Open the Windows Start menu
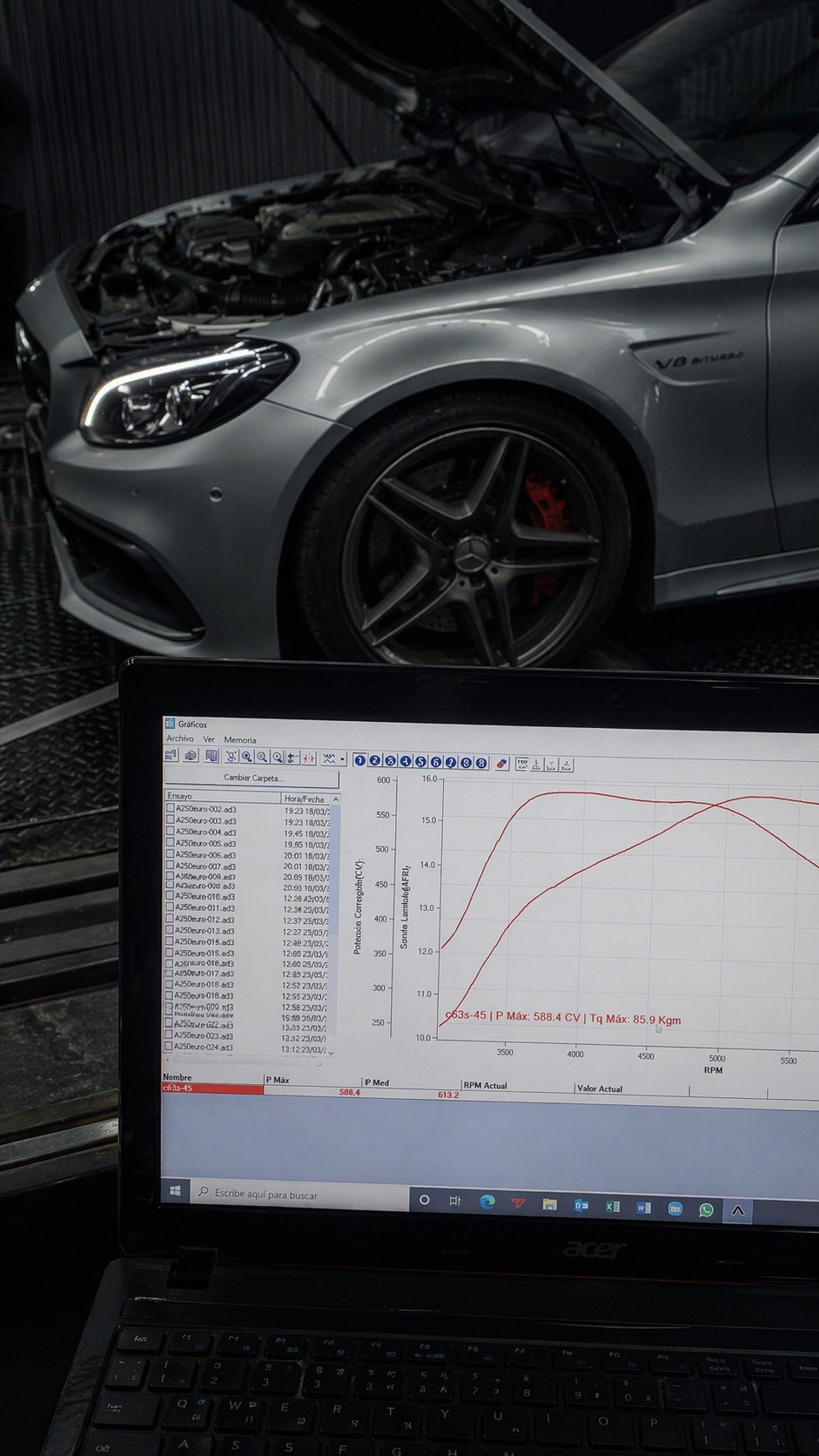This screenshot has width=819, height=1456. coord(175,1190)
